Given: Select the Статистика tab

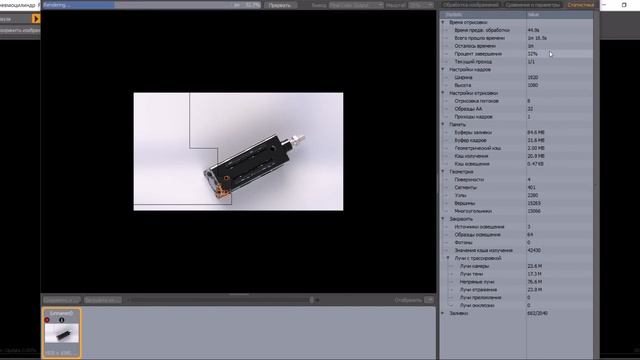Looking at the screenshot, I should click(580, 5).
